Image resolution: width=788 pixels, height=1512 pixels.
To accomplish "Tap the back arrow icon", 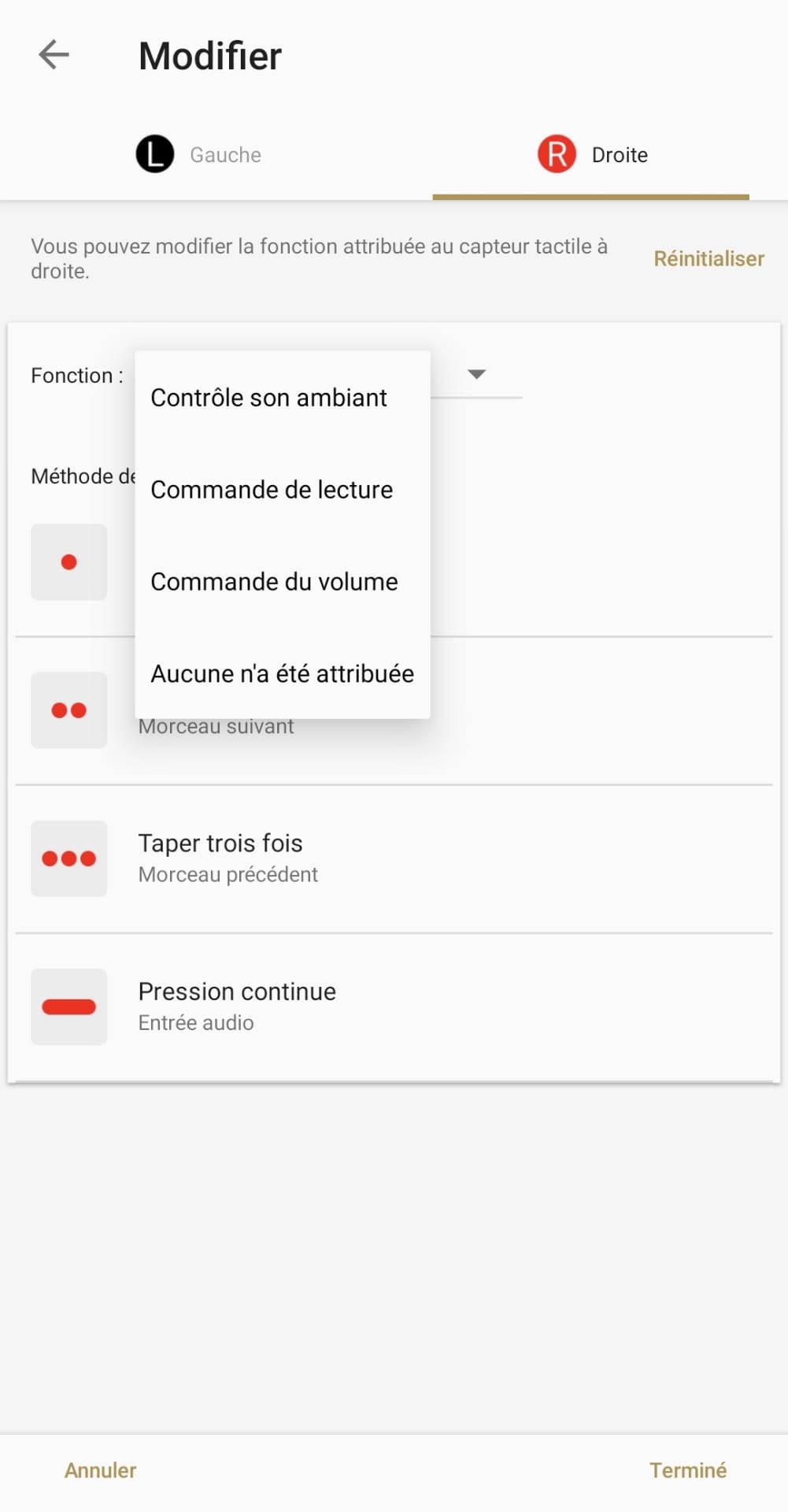I will 54,55.
